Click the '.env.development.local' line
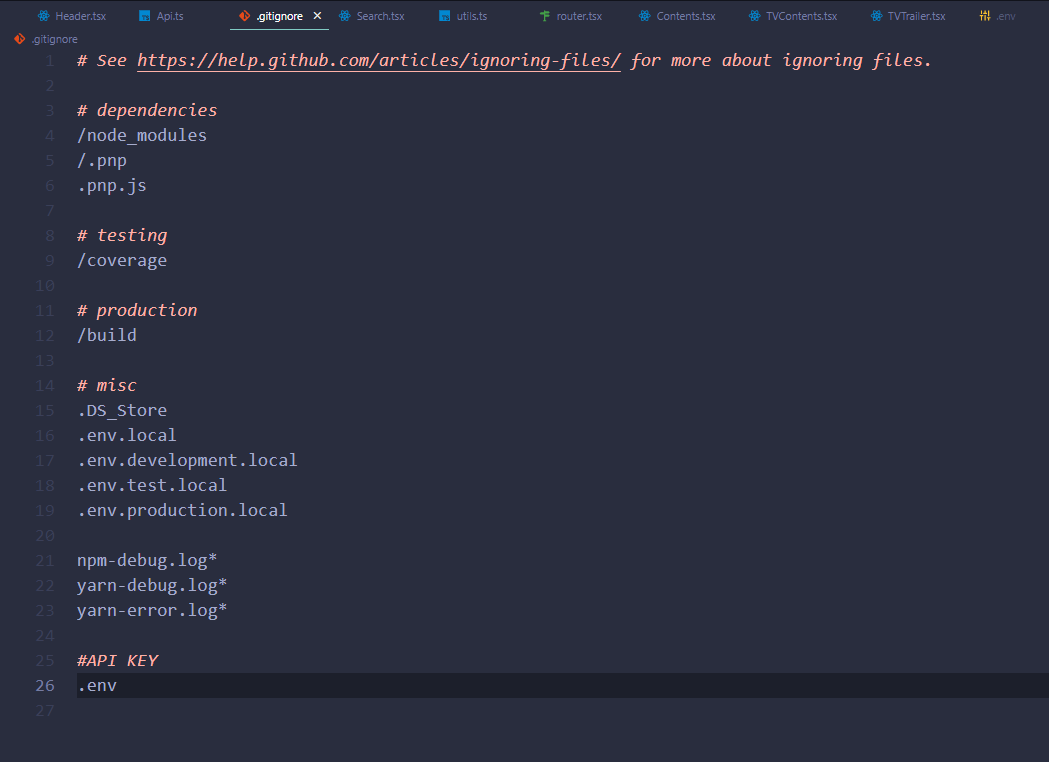Screen dimensions: 1049x762 click(187, 460)
